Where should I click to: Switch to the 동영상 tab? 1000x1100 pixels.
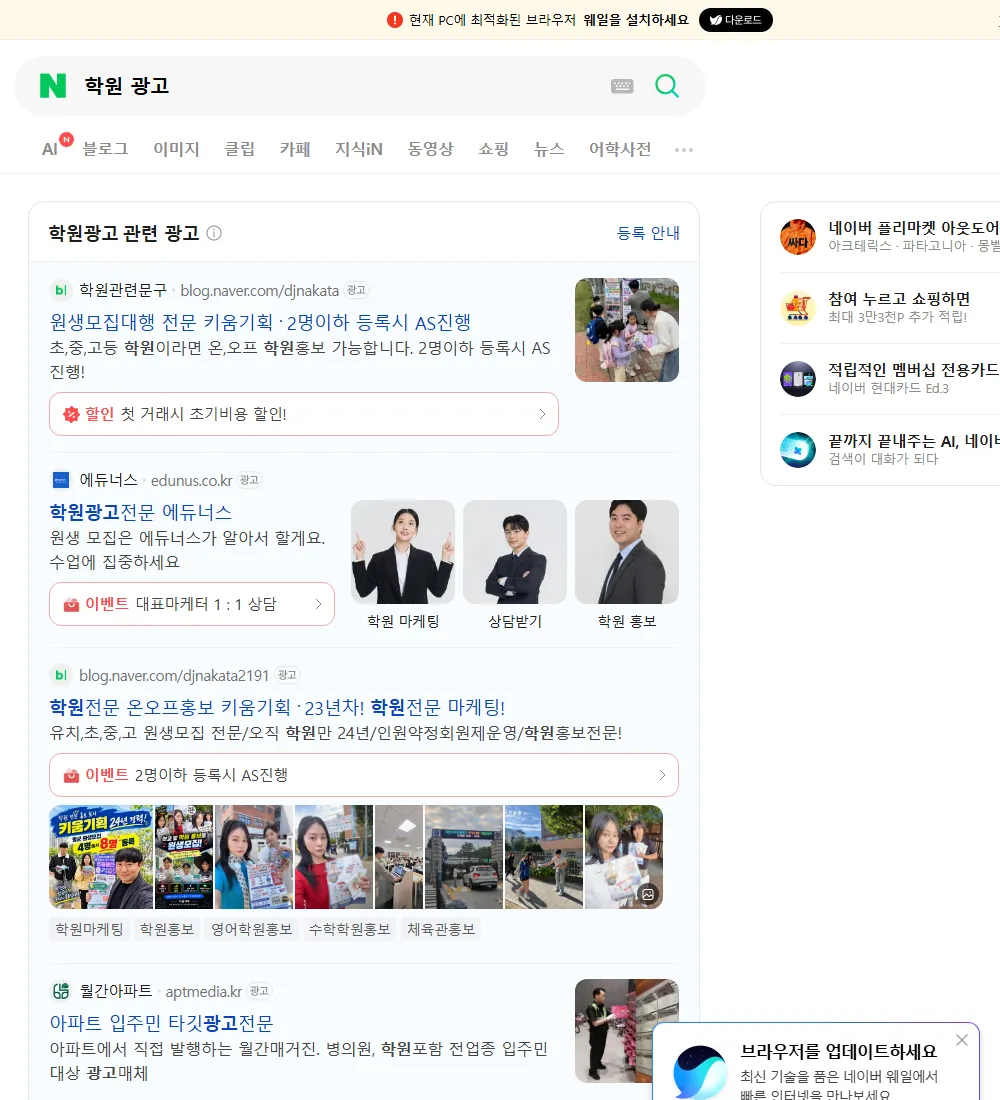point(430,149)
